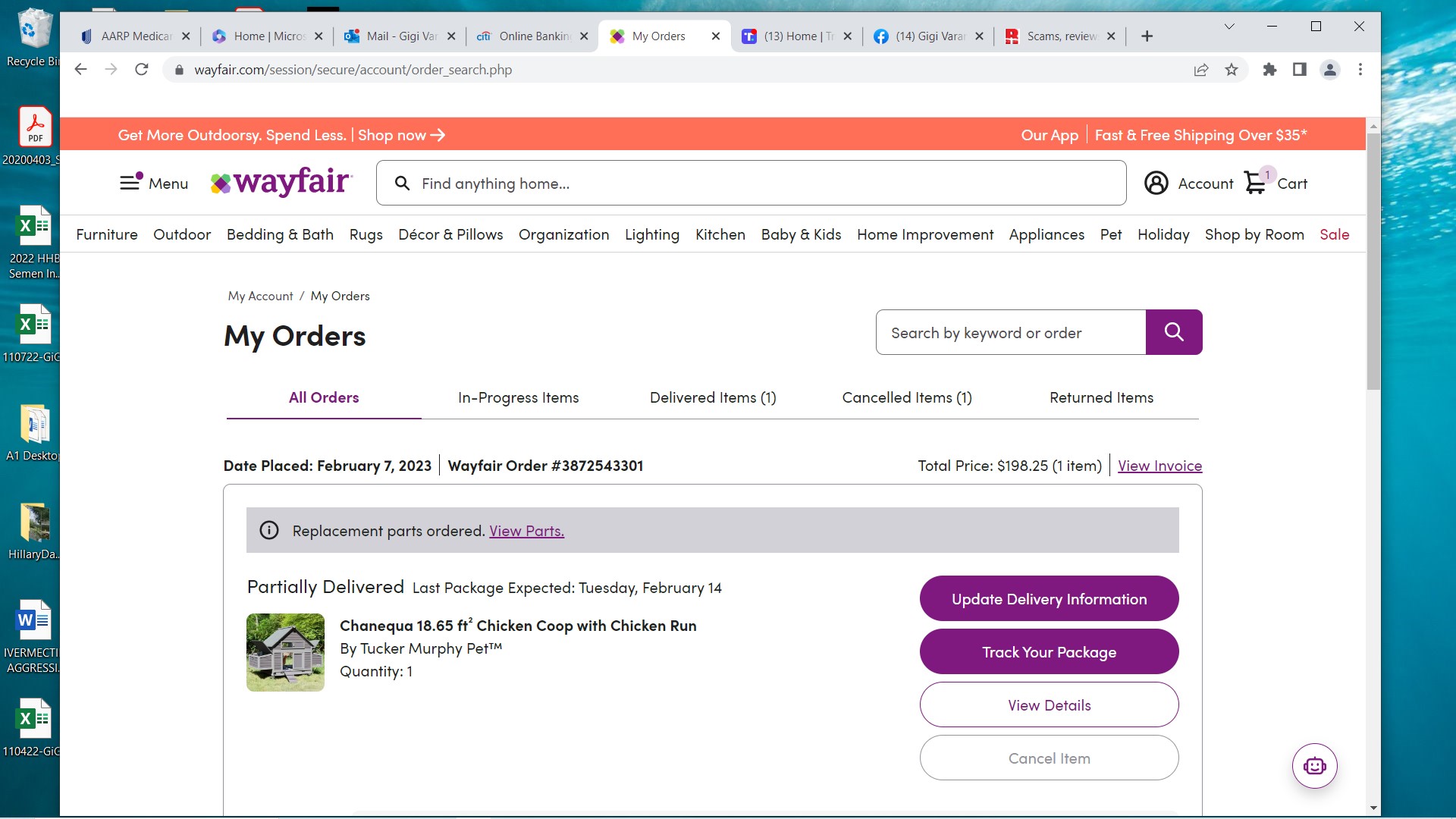Viewport: 1456px width, 819px height.
Task: Click the browser back arrow
Action: click(x=81, y=70)
